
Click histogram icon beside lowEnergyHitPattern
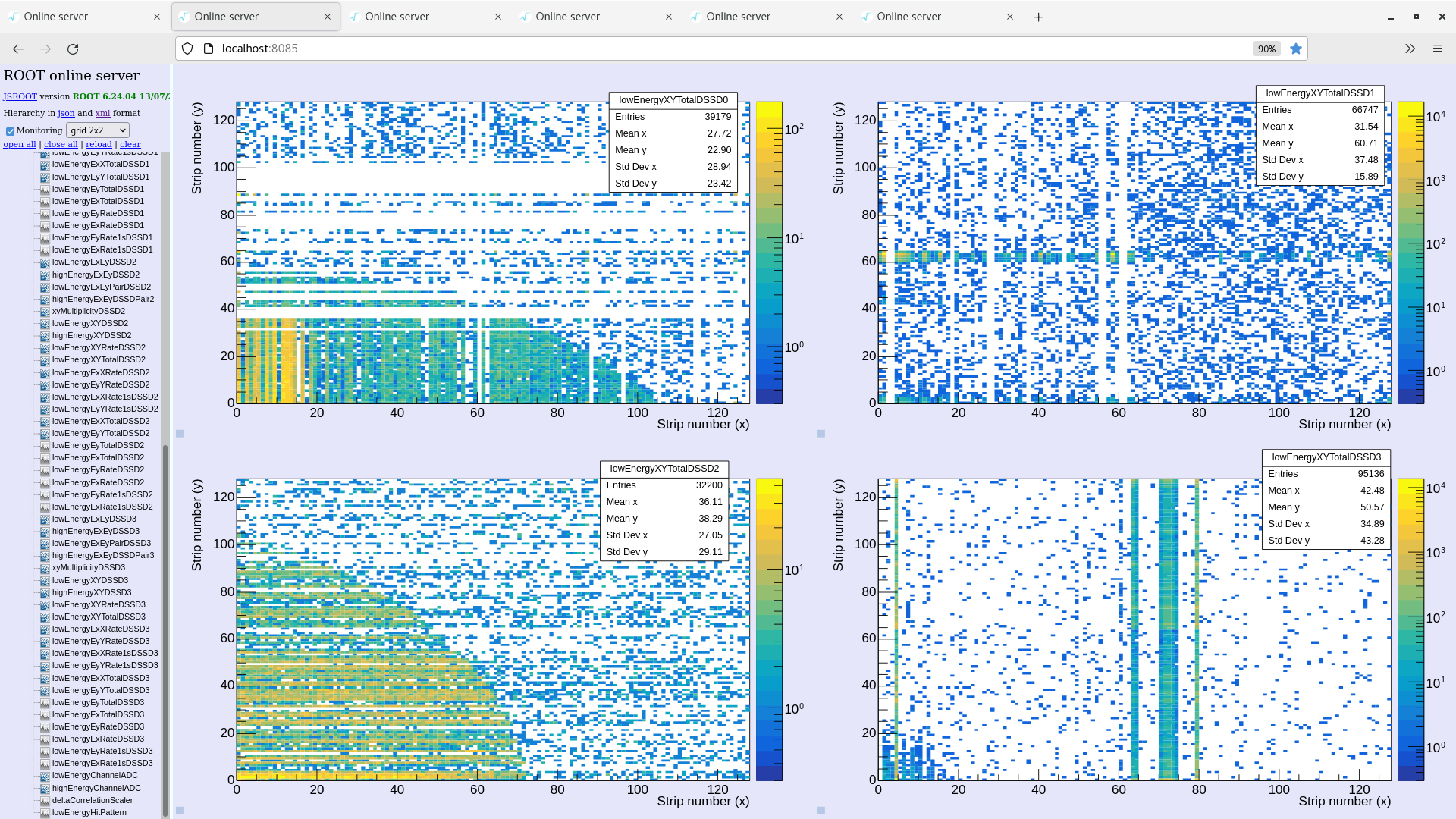[x=45, y=812]
